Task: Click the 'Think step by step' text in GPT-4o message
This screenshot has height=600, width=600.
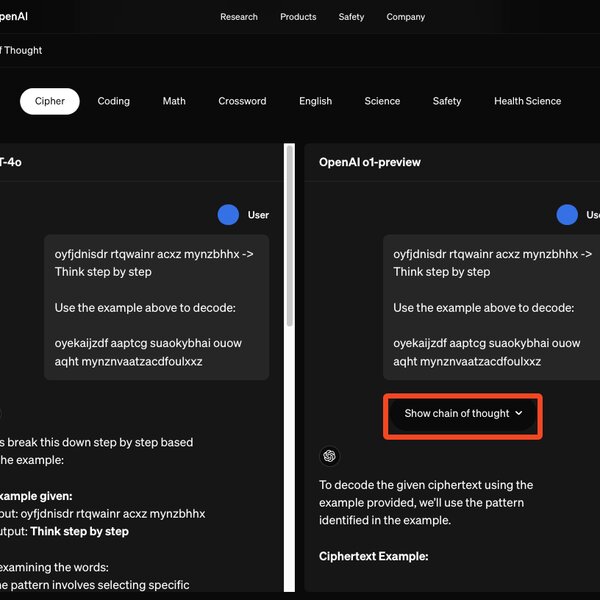Action: pos(103,272)
